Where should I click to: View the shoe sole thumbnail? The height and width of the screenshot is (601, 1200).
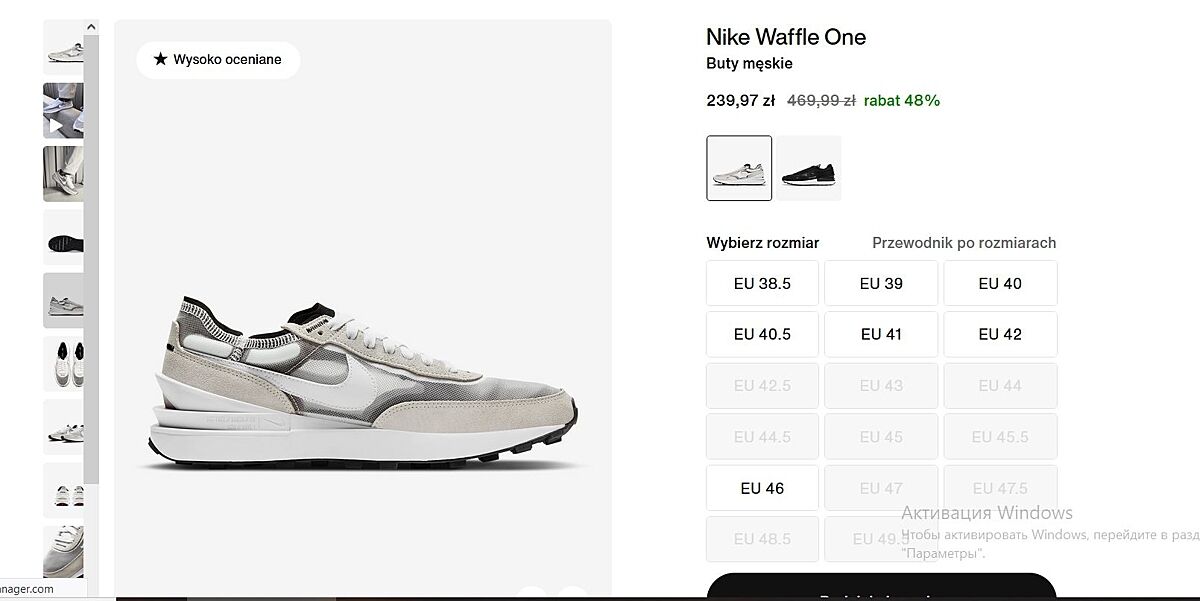63,237
